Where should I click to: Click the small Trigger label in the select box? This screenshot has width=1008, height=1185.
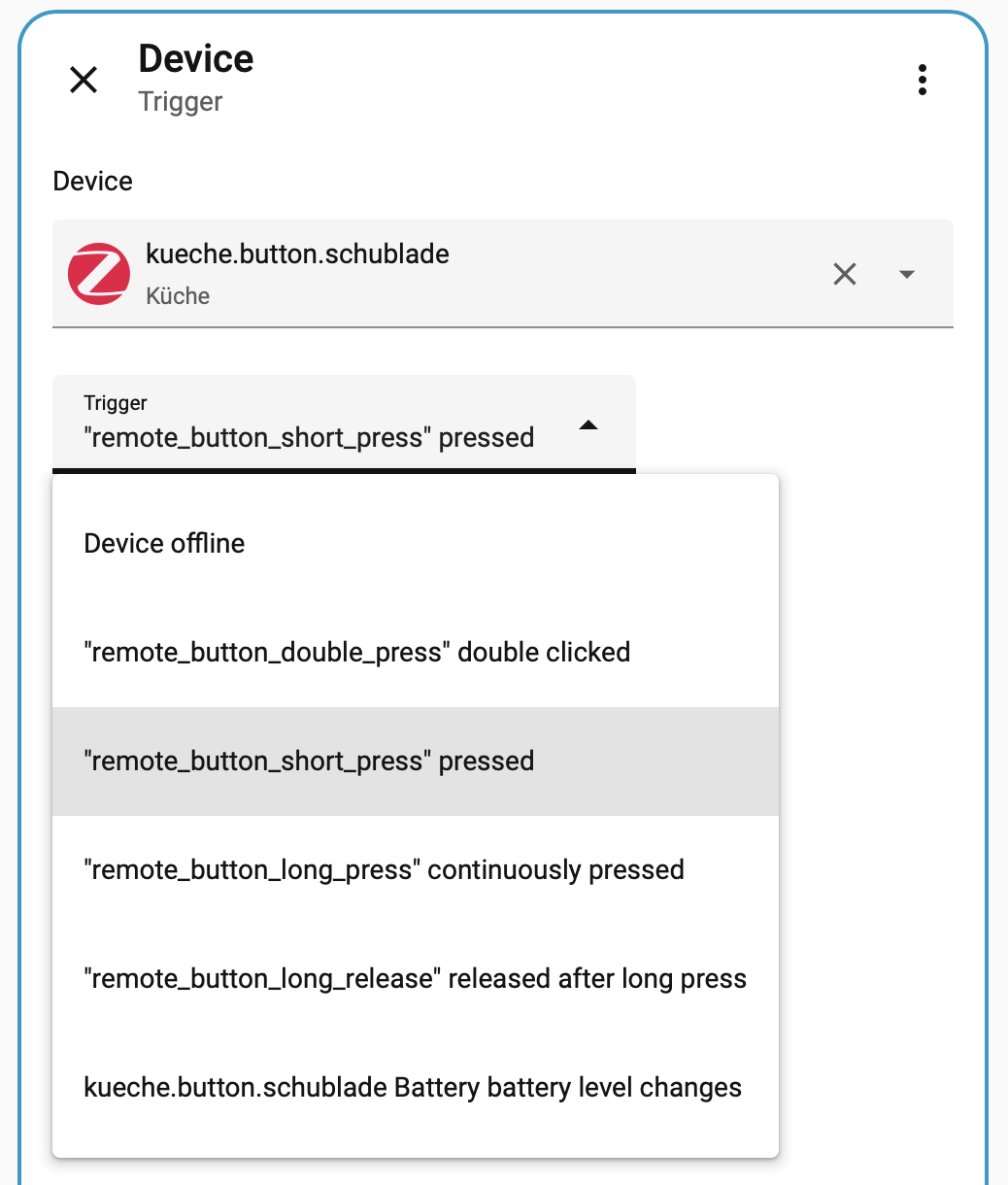click(116, 403)
